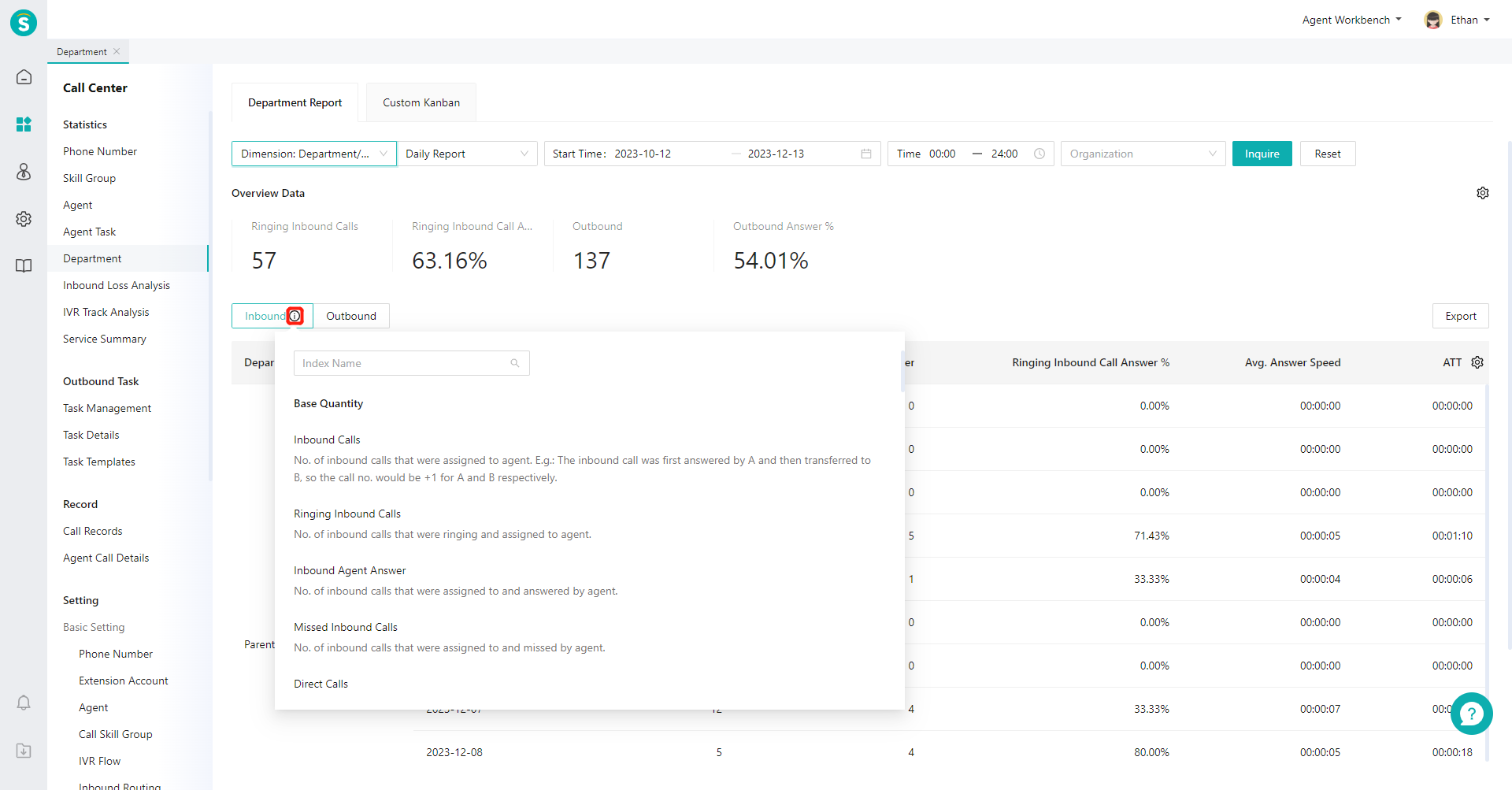The image size is (1512, 790).
Task: Click the Outbound 137 overview card
Action: click(x=633, y=245)
